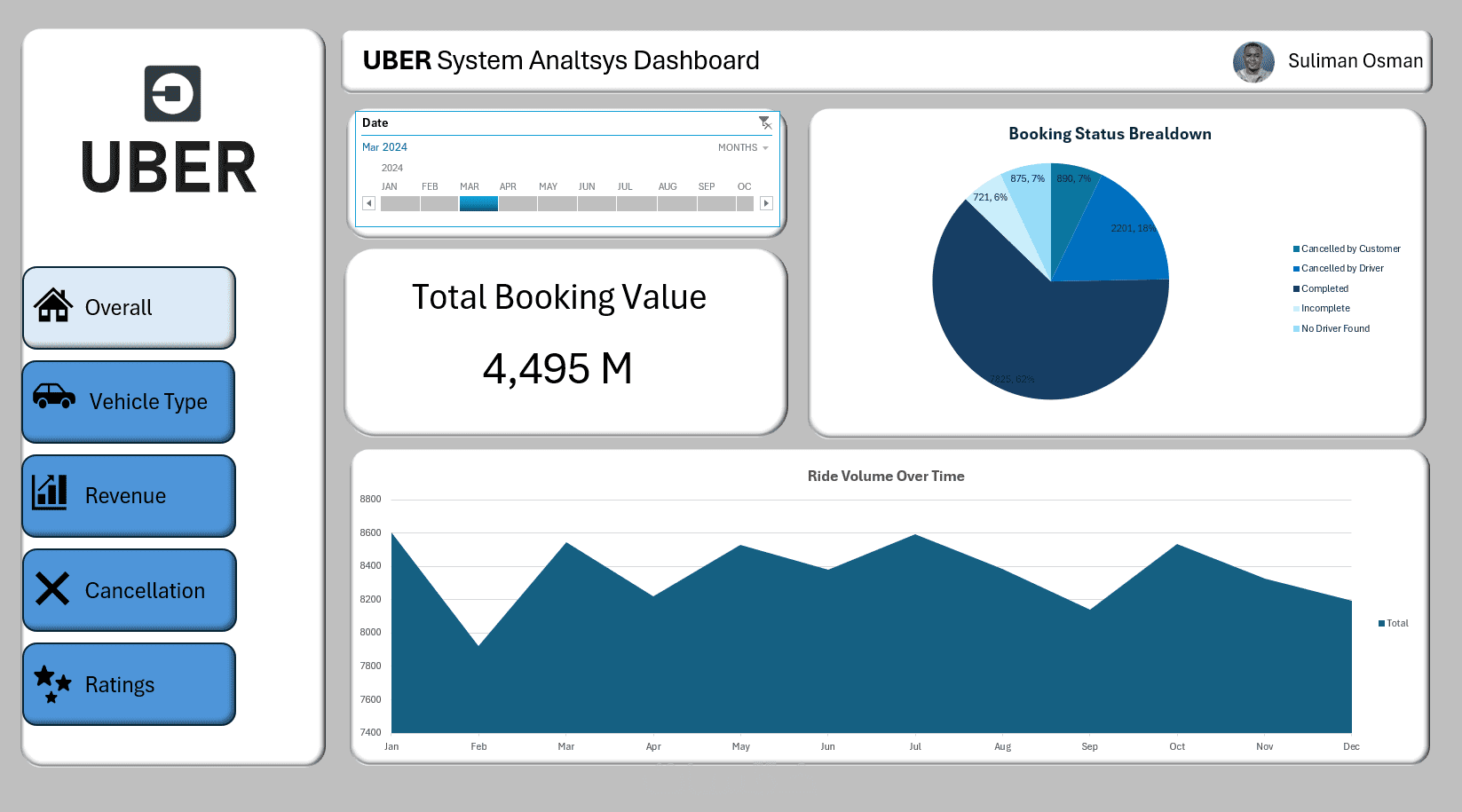
Task: Click the Cancelled by Driver legend swatch
Action: click(1296, 269)
